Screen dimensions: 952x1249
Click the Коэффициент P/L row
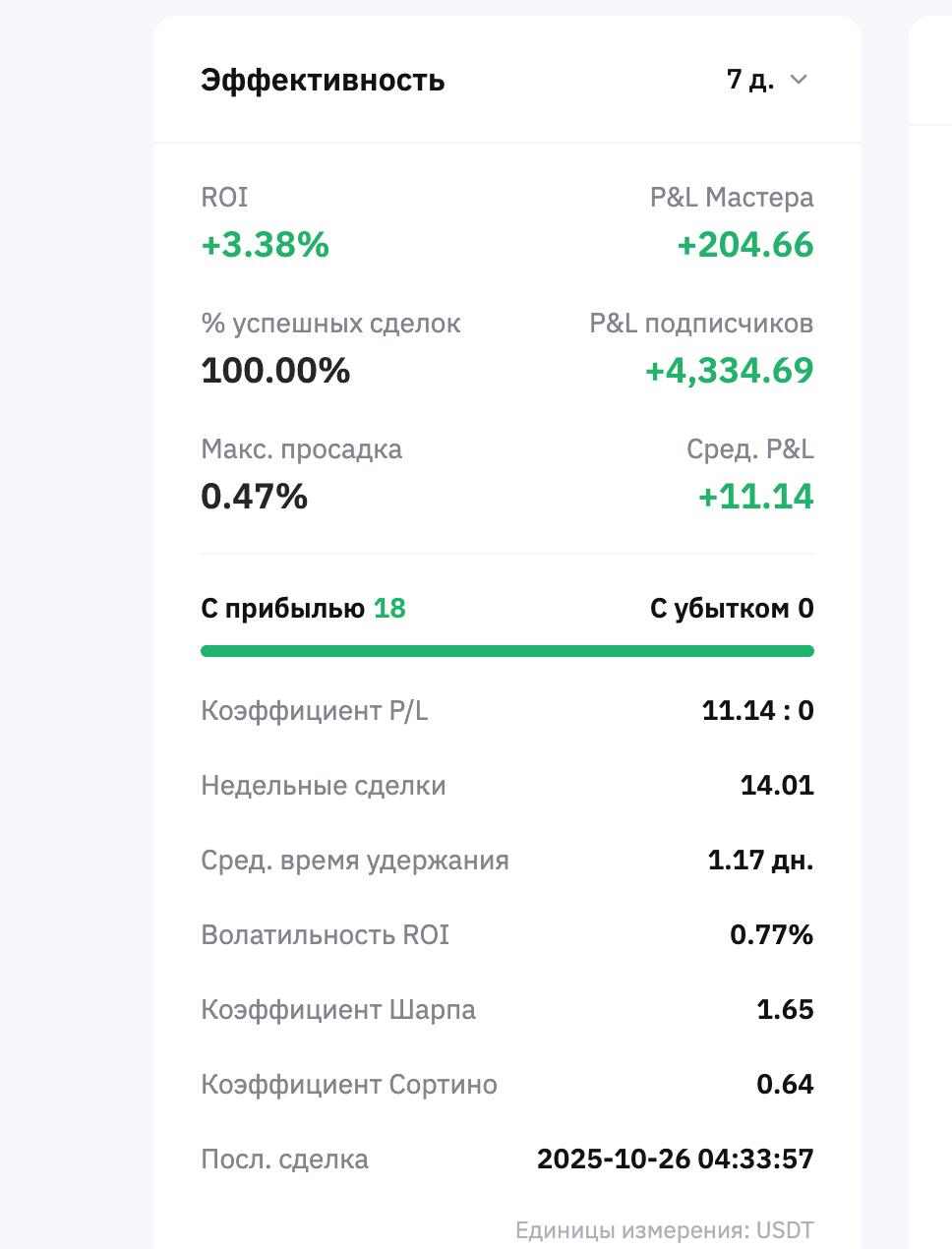[507, 710]
